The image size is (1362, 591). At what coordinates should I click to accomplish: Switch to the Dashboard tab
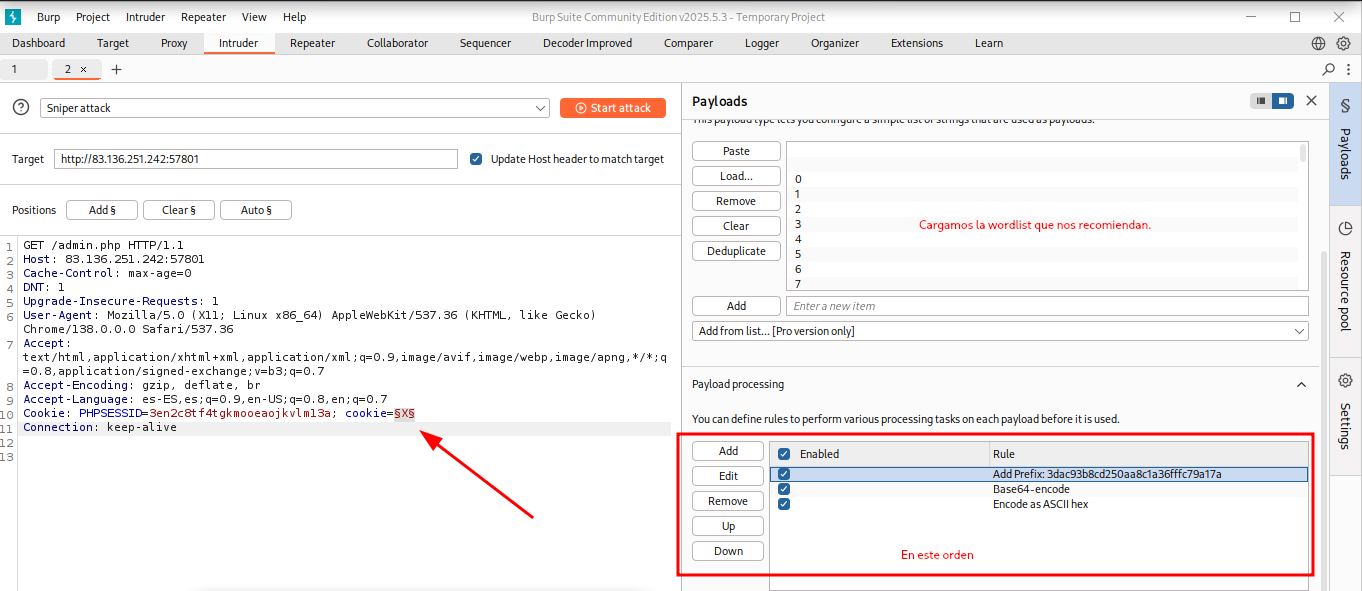(39, 43)
